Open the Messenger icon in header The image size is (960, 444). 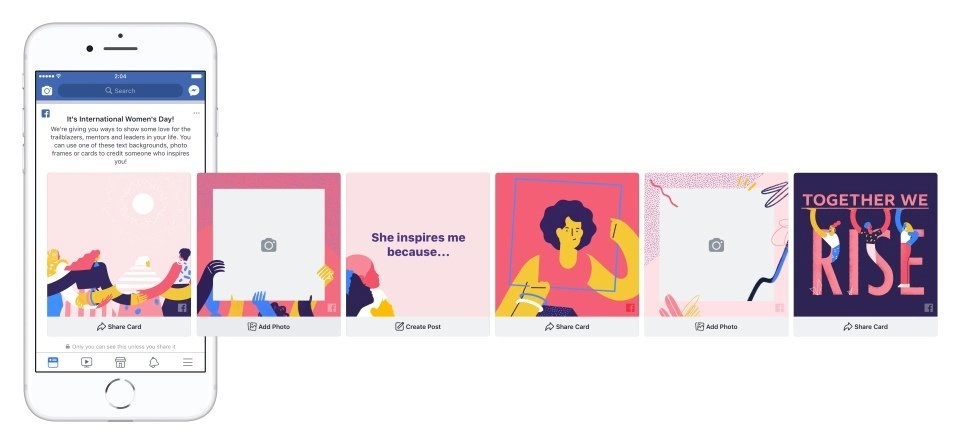click(x=193, y=91)
